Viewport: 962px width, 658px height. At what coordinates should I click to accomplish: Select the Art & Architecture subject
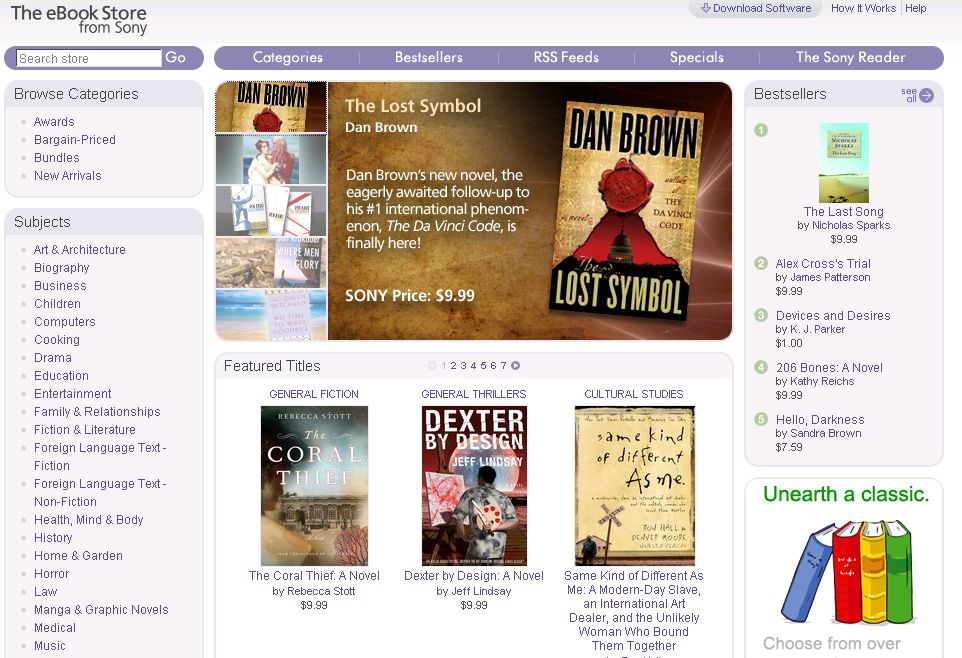tap(80, 249)
